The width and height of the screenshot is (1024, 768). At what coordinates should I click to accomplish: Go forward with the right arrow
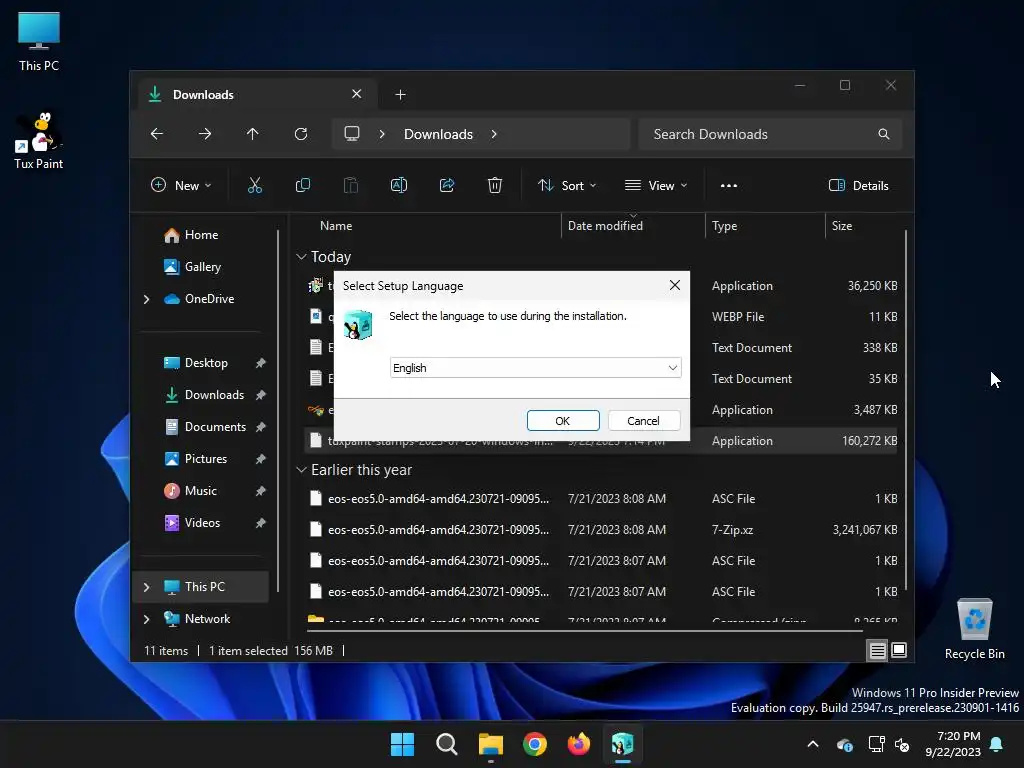tap(205, 134)
